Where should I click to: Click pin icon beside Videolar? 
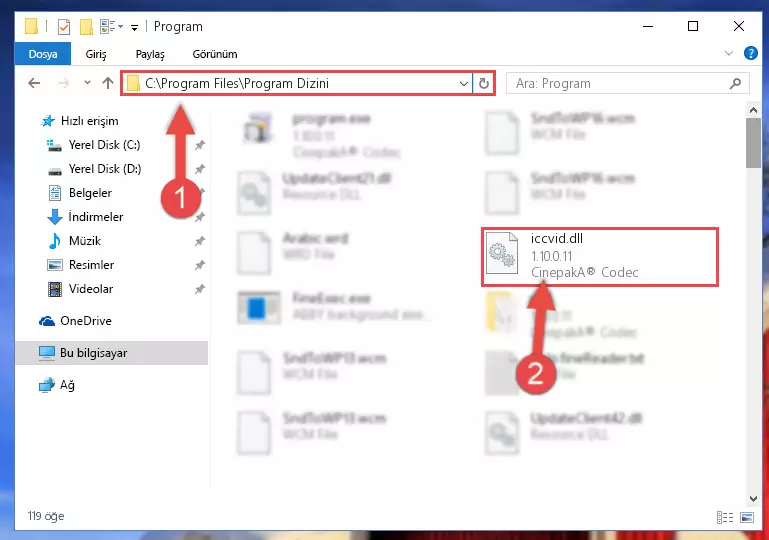tap(200, 289)
